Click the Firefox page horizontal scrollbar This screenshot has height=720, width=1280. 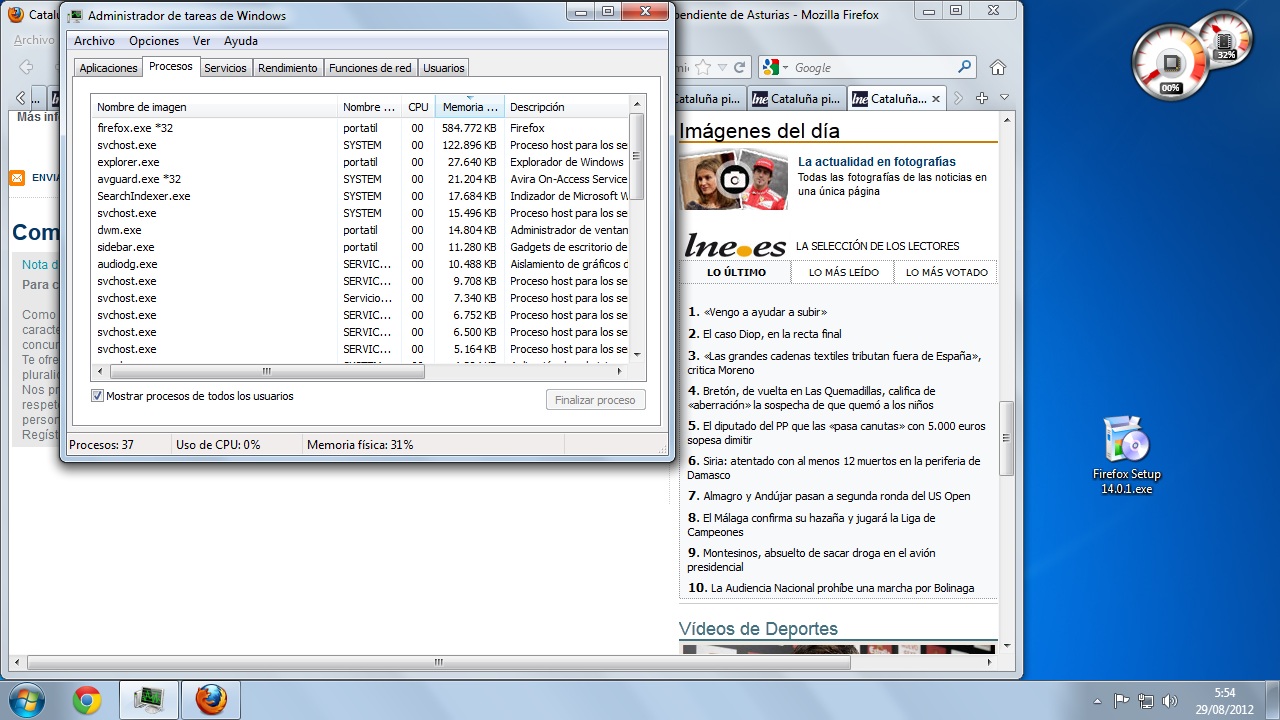(438, 662)
